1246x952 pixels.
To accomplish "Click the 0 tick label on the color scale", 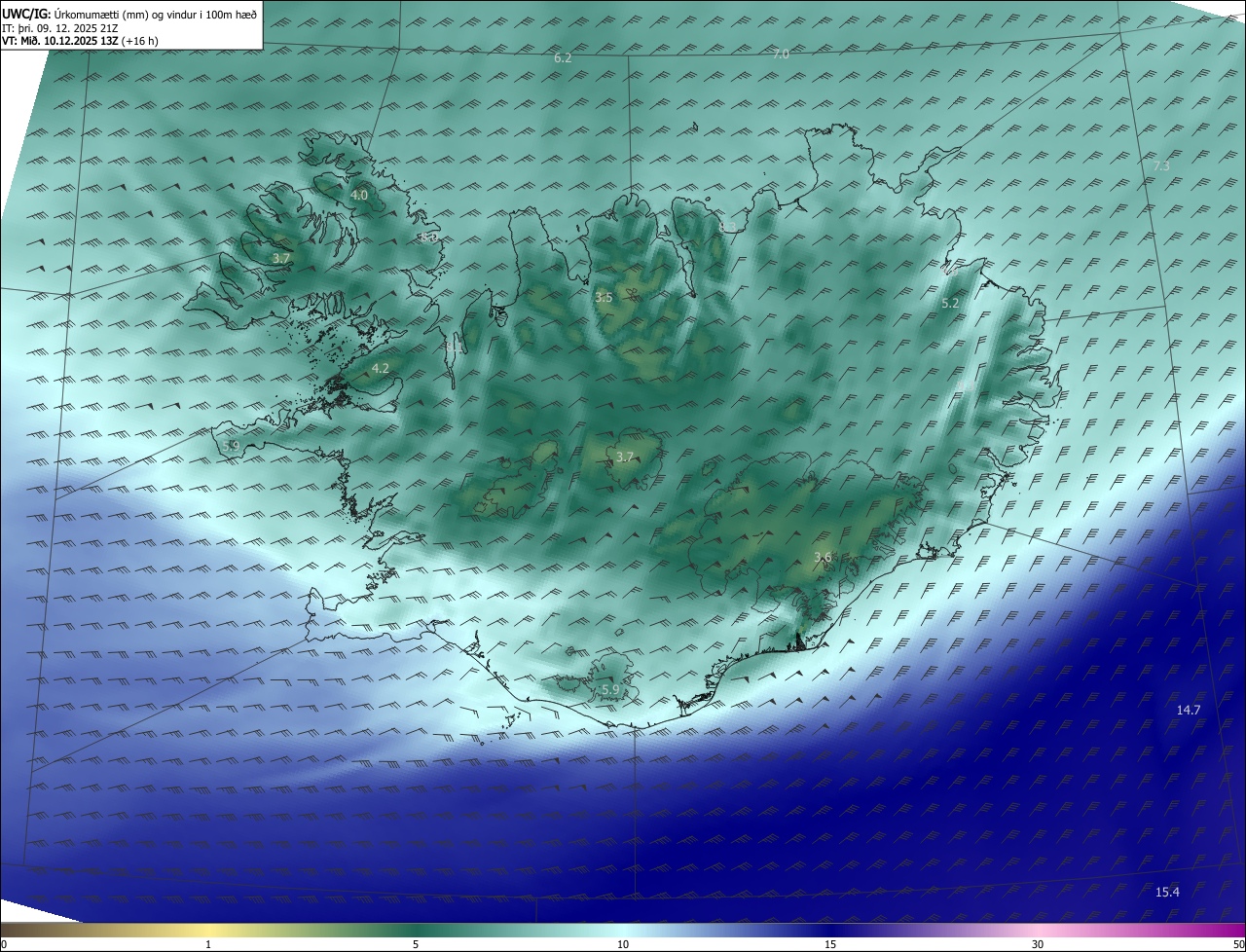I will coord(3,944).
